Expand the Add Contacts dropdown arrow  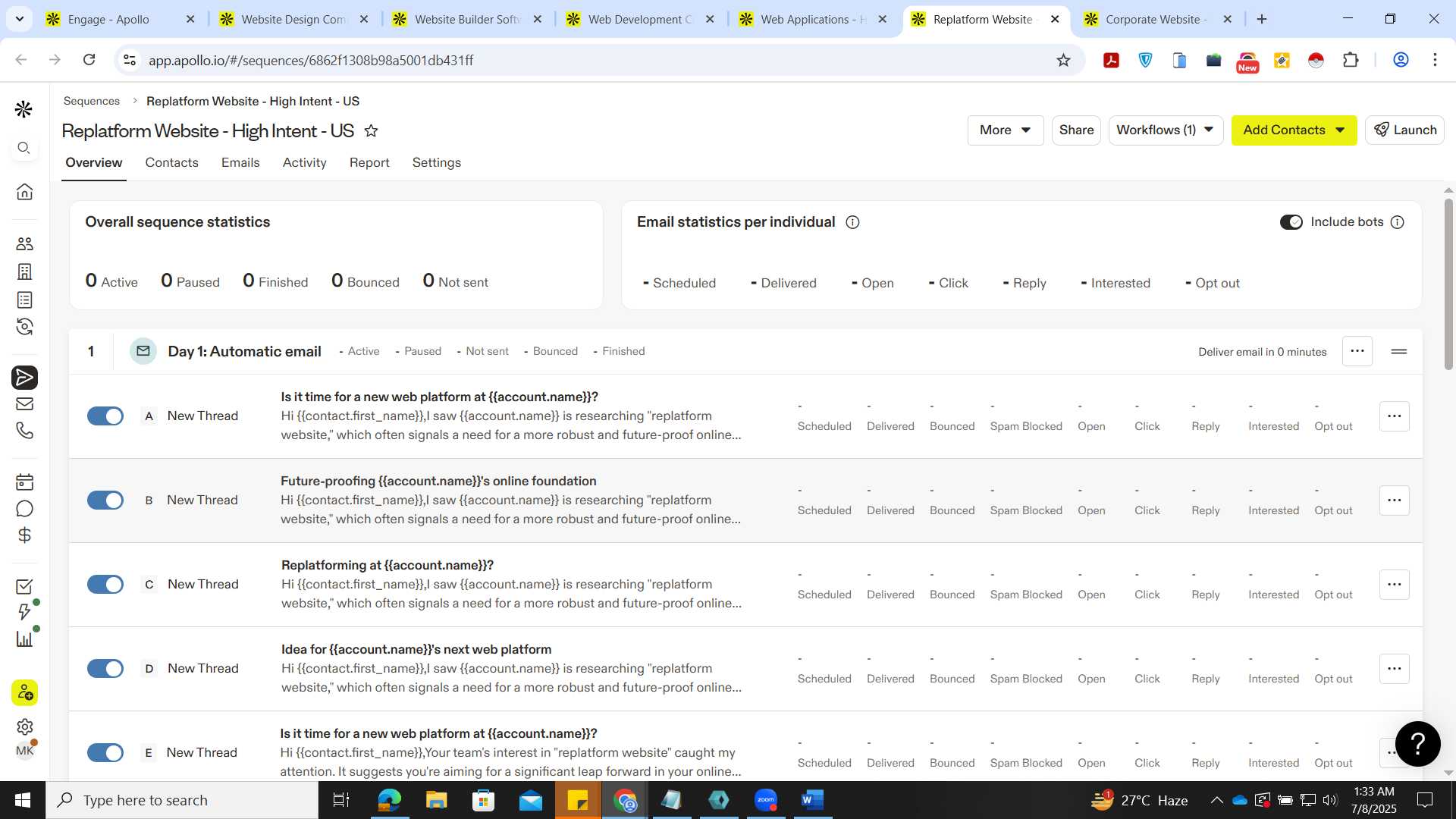pos(1340,130)
